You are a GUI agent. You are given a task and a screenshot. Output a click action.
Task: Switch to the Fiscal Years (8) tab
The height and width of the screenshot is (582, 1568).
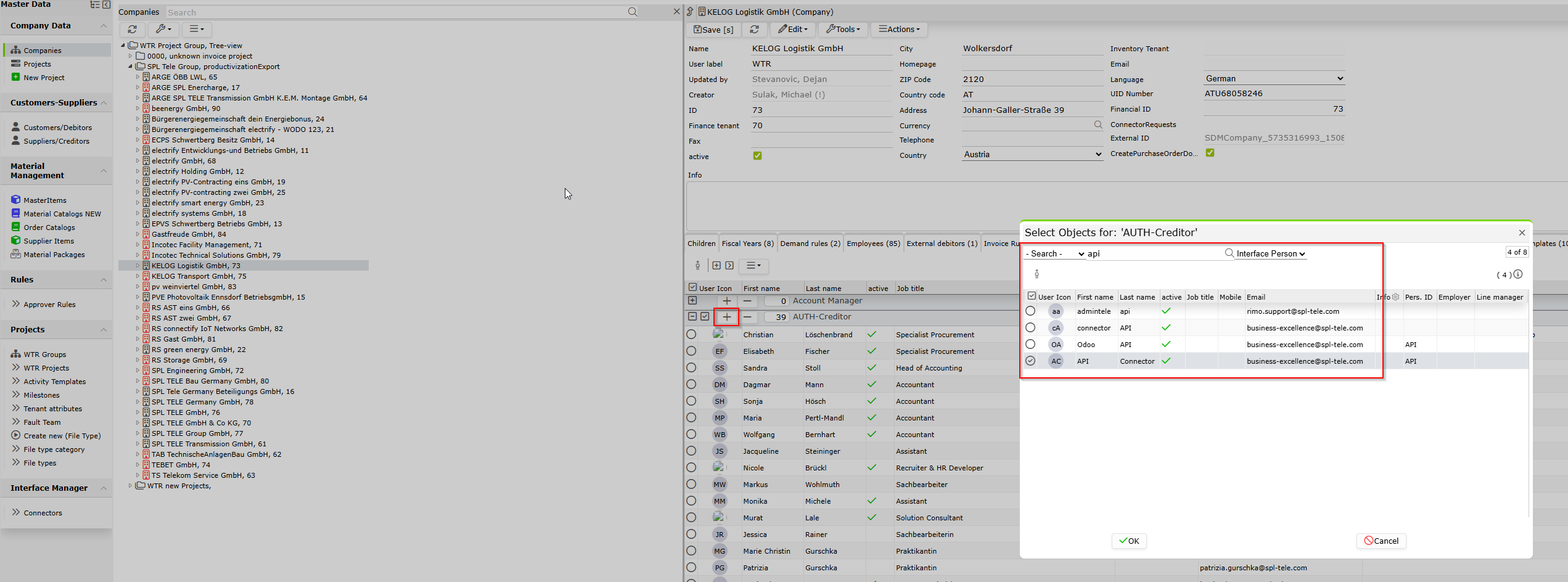click(747, 244)
